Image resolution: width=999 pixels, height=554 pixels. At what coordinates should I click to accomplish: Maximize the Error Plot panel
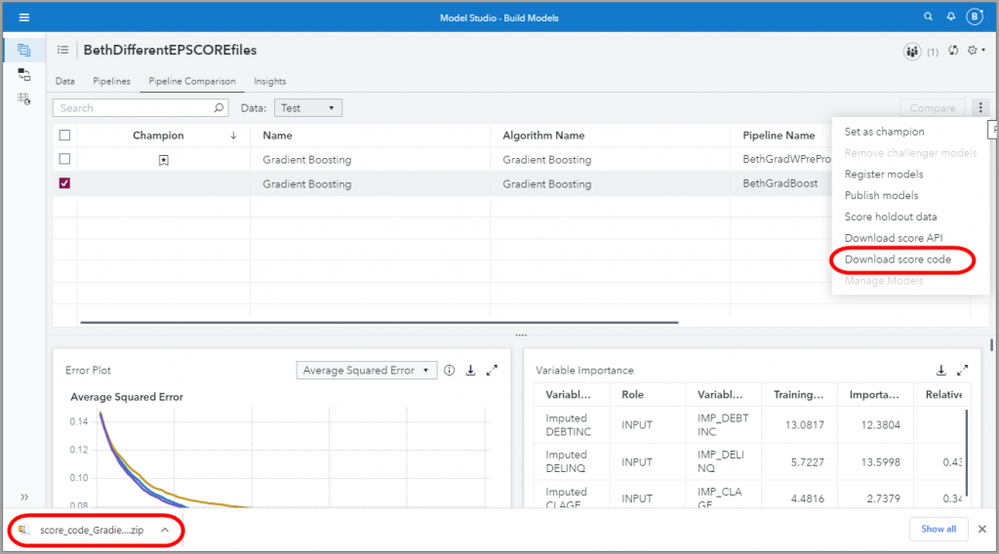click(492, 370)
